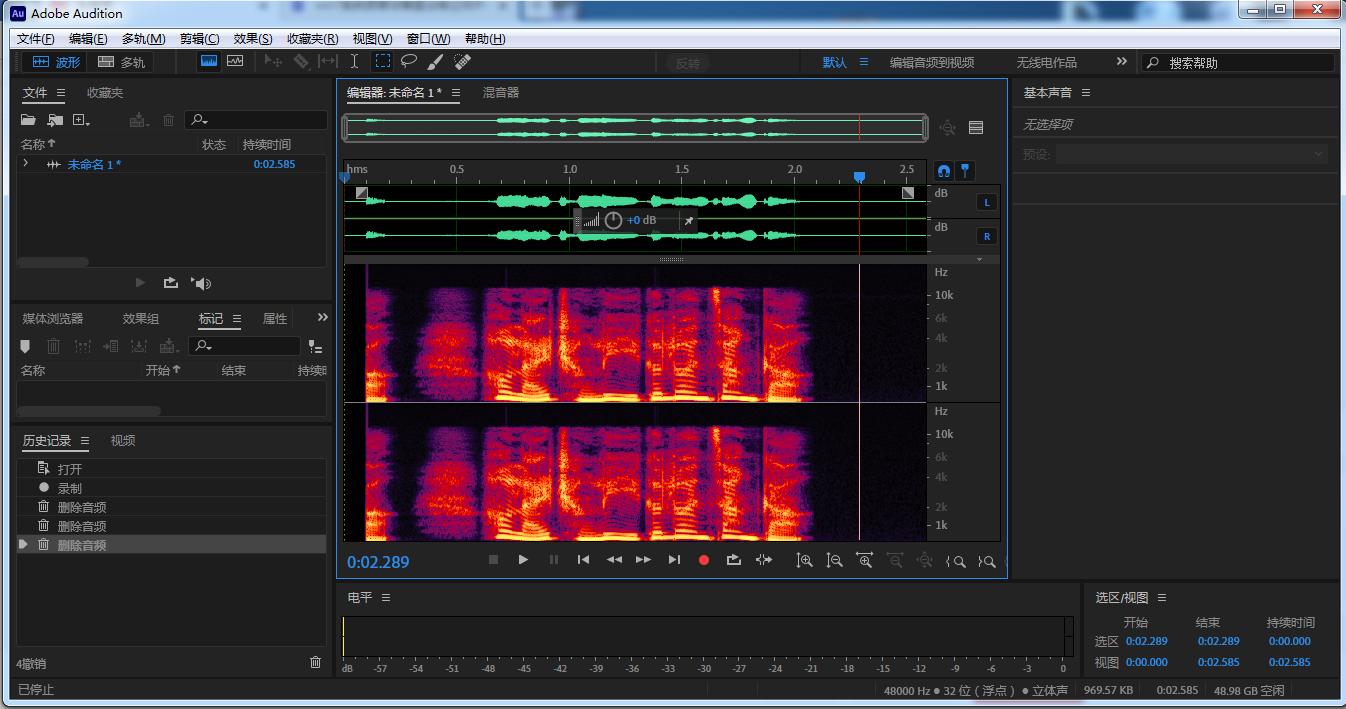Select the Lasso selection tool
This screenshot has height=709, width=1346.
pos(409,62)
